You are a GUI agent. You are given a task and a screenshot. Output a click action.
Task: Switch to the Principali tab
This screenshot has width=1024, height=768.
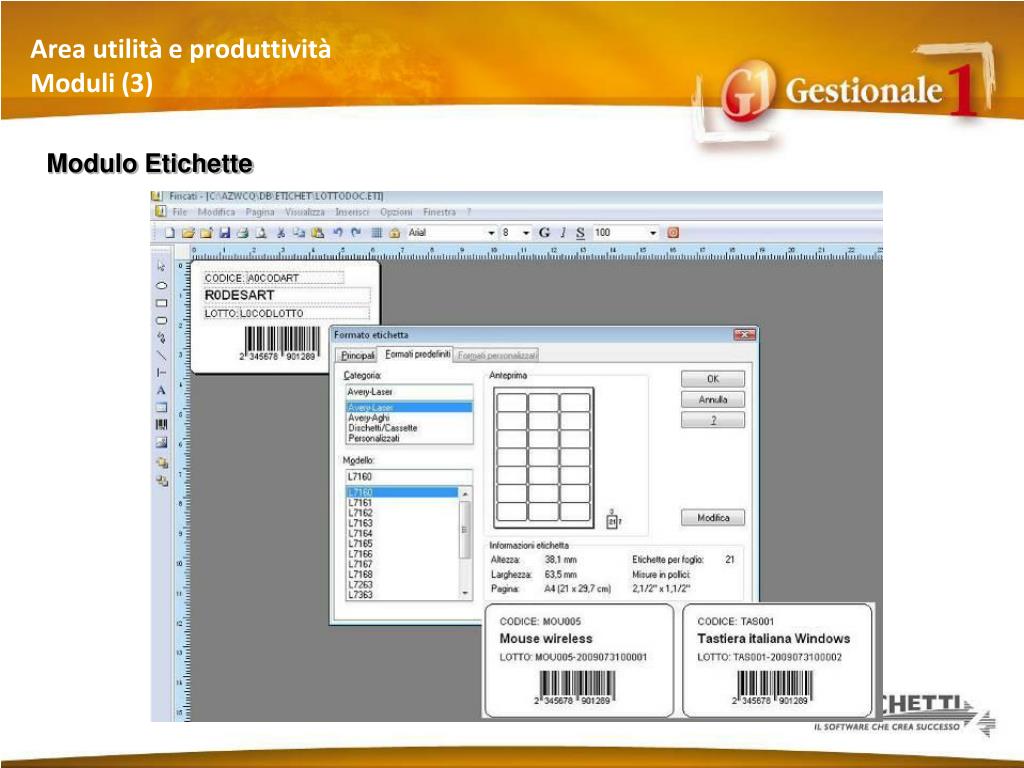[358, 355]
